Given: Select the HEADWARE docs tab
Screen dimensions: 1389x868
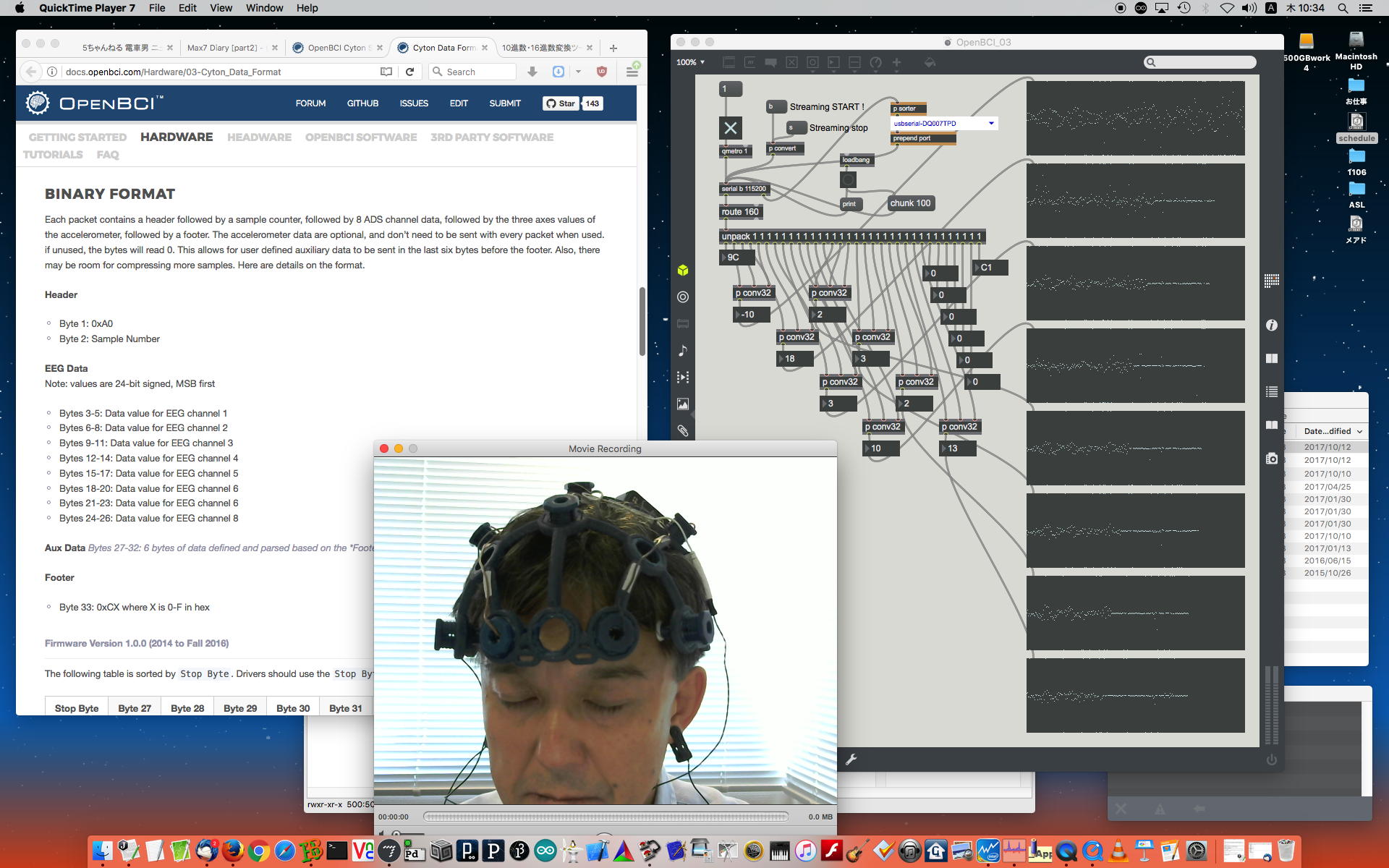Looking at the screenshot, I should coord(259,137).
